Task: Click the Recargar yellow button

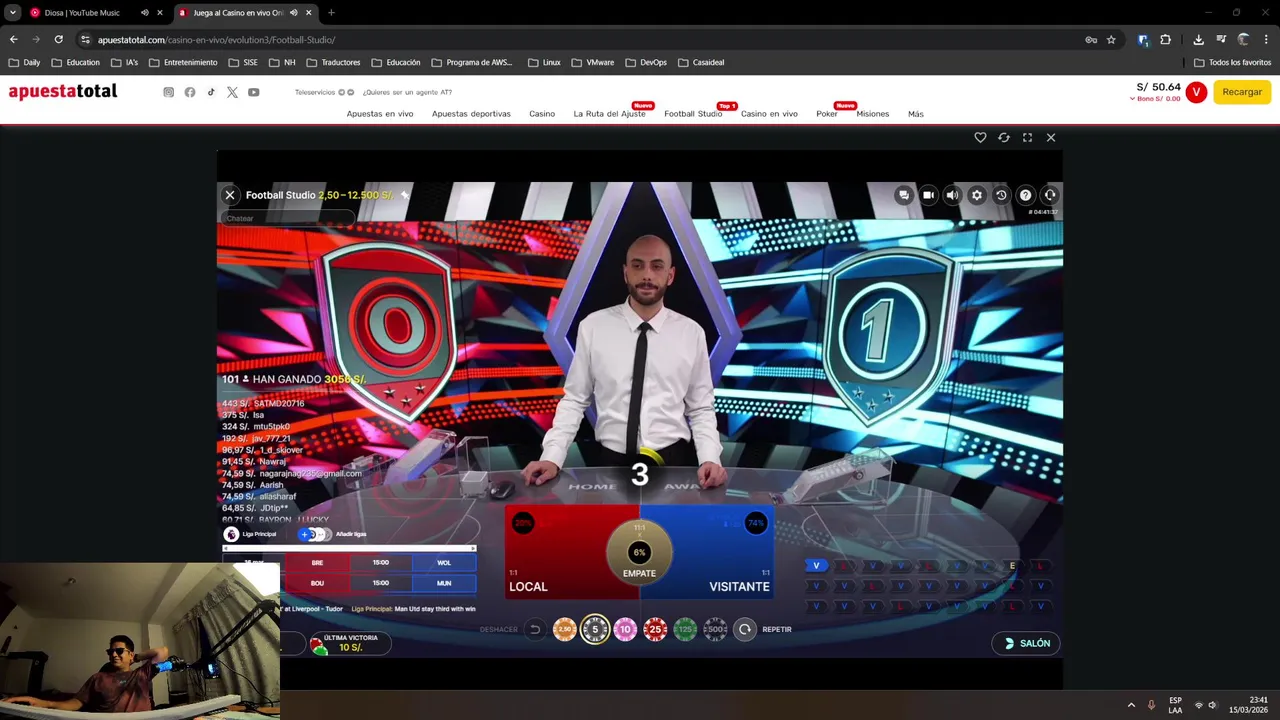Action: tap(1242, 92)
